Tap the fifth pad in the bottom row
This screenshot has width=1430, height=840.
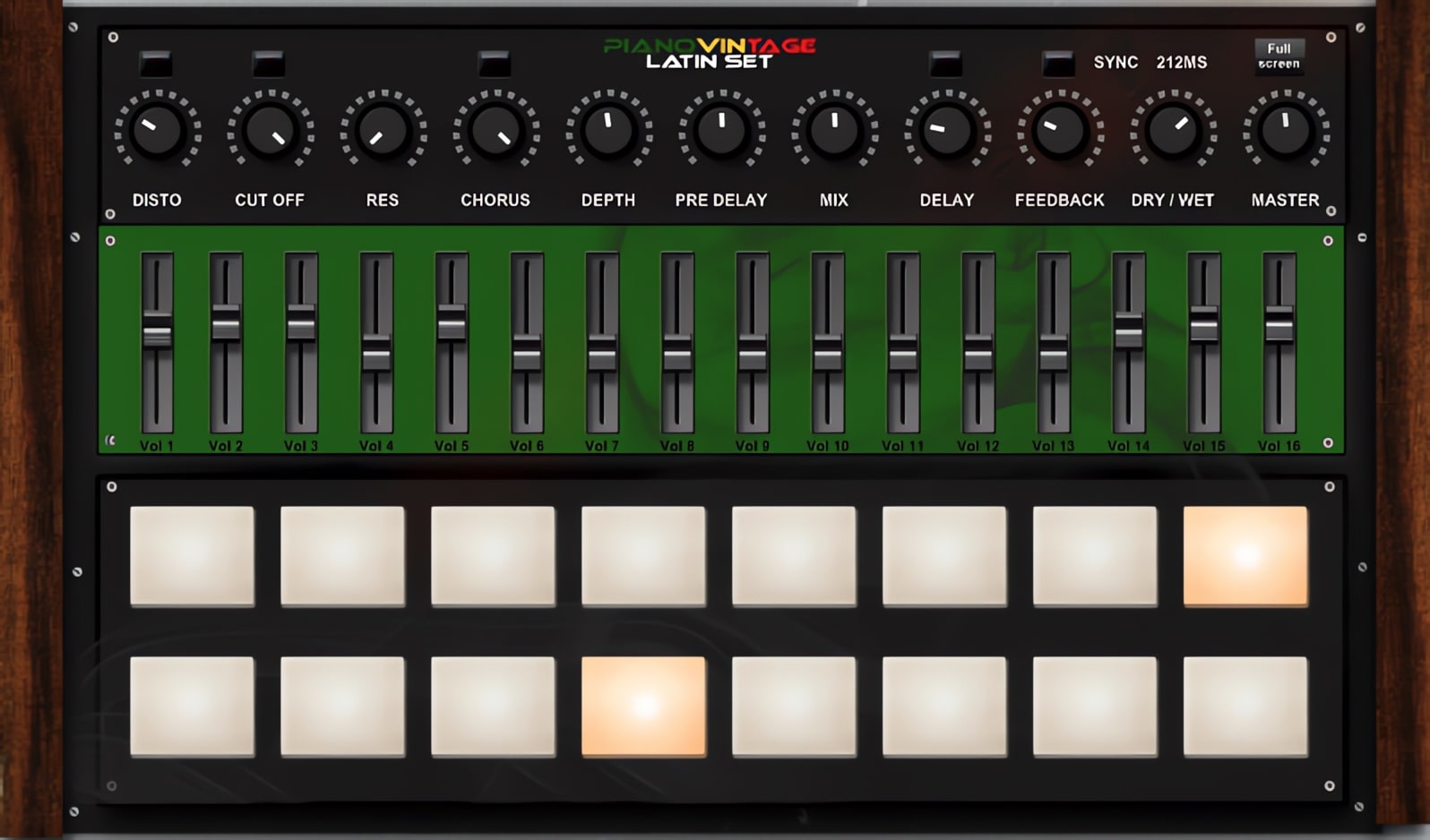(795, 707)
